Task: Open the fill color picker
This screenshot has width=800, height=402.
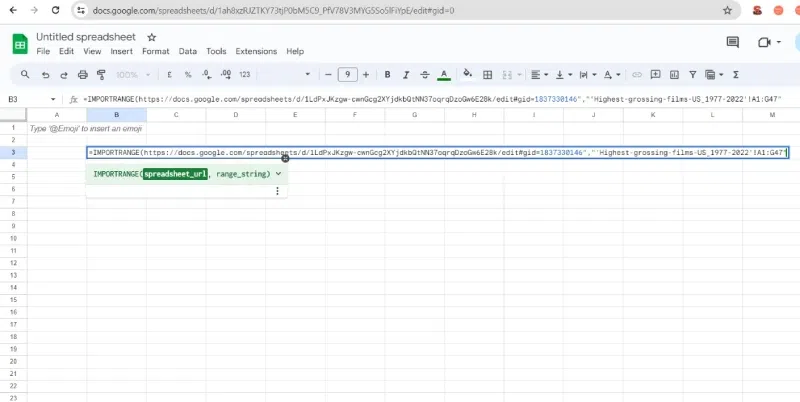Action: pos(467,74)
